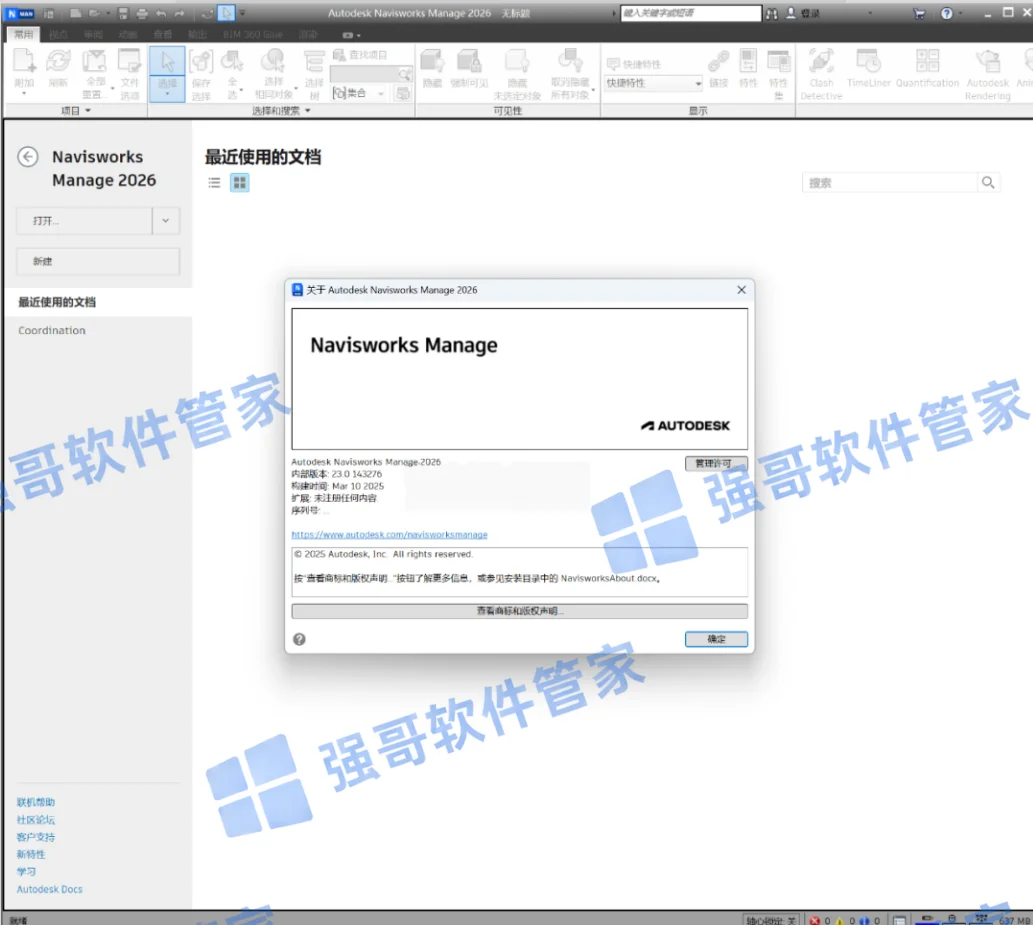Select Coordination in left sidebar
This screenshot has height=925, width=1033.
[x=52, y=330]
